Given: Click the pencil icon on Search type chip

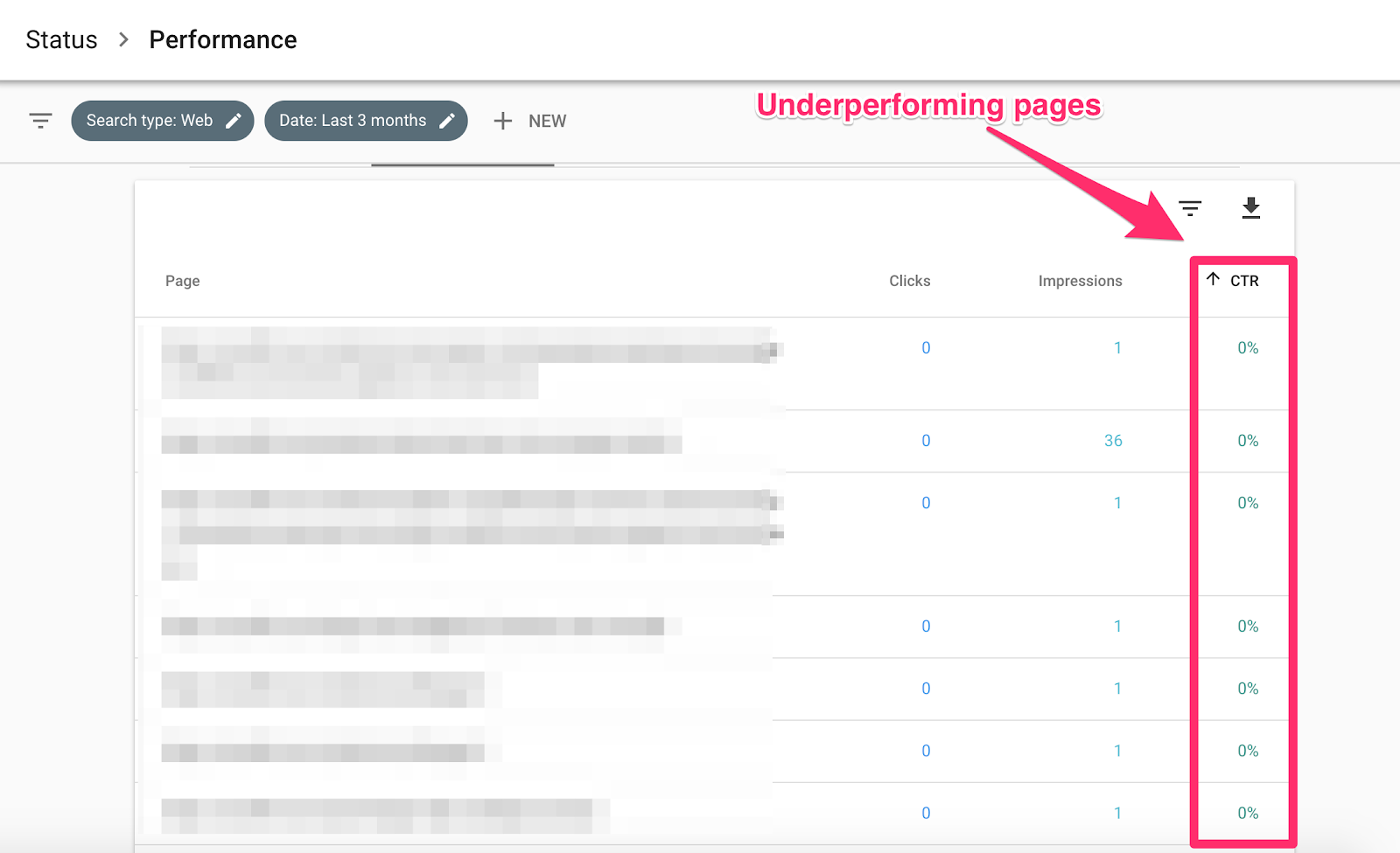Looking at the screenshot, I should tap(234, 121).
